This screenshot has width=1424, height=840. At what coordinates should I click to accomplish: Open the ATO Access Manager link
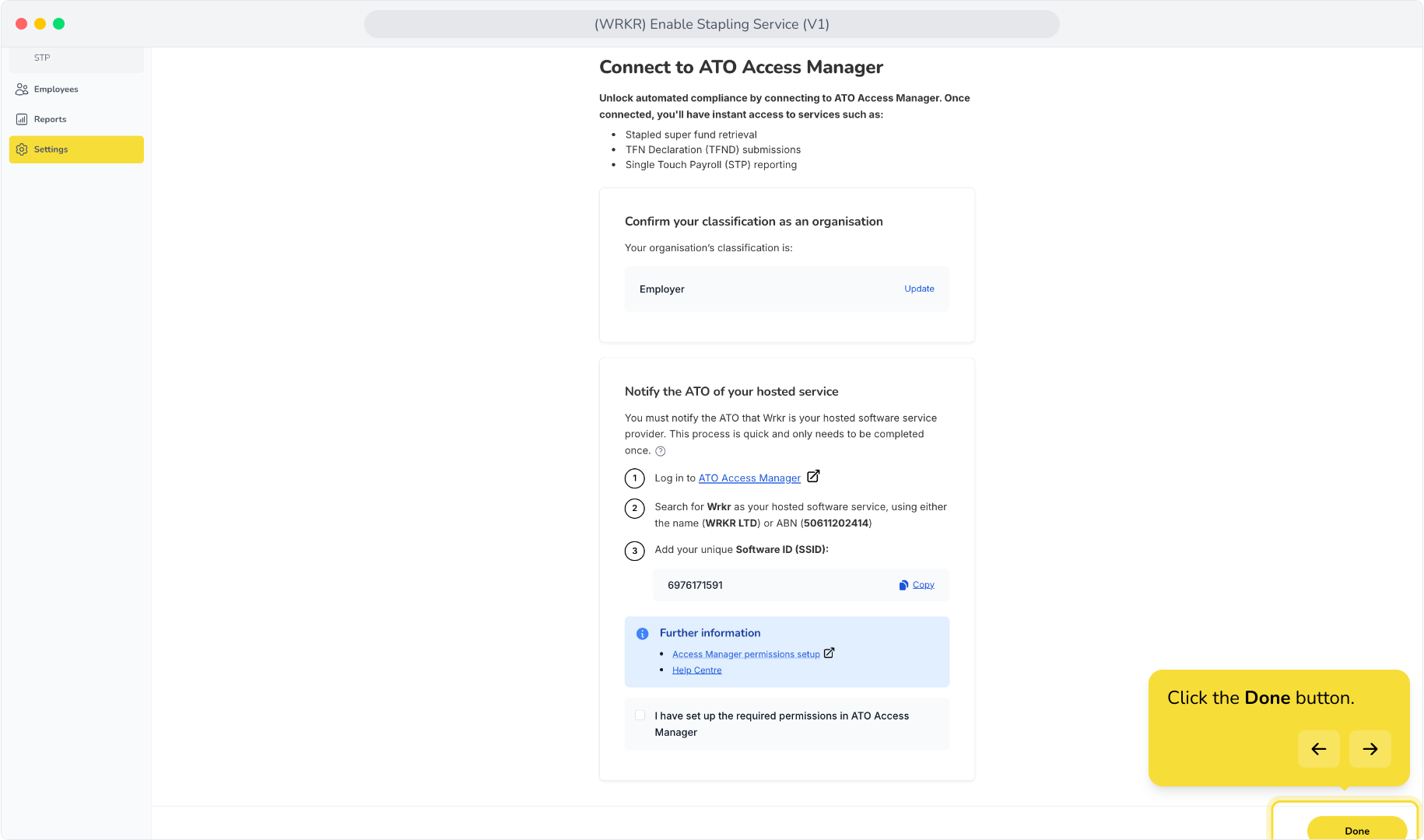pyautogui.click(x=749, y=478)
